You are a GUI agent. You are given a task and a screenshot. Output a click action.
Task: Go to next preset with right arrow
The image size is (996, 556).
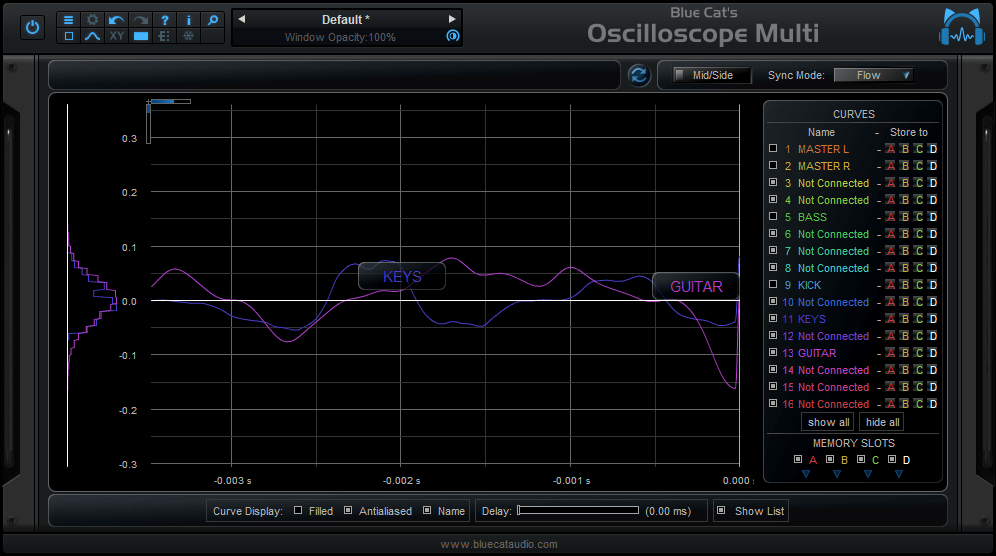[452, 19]
